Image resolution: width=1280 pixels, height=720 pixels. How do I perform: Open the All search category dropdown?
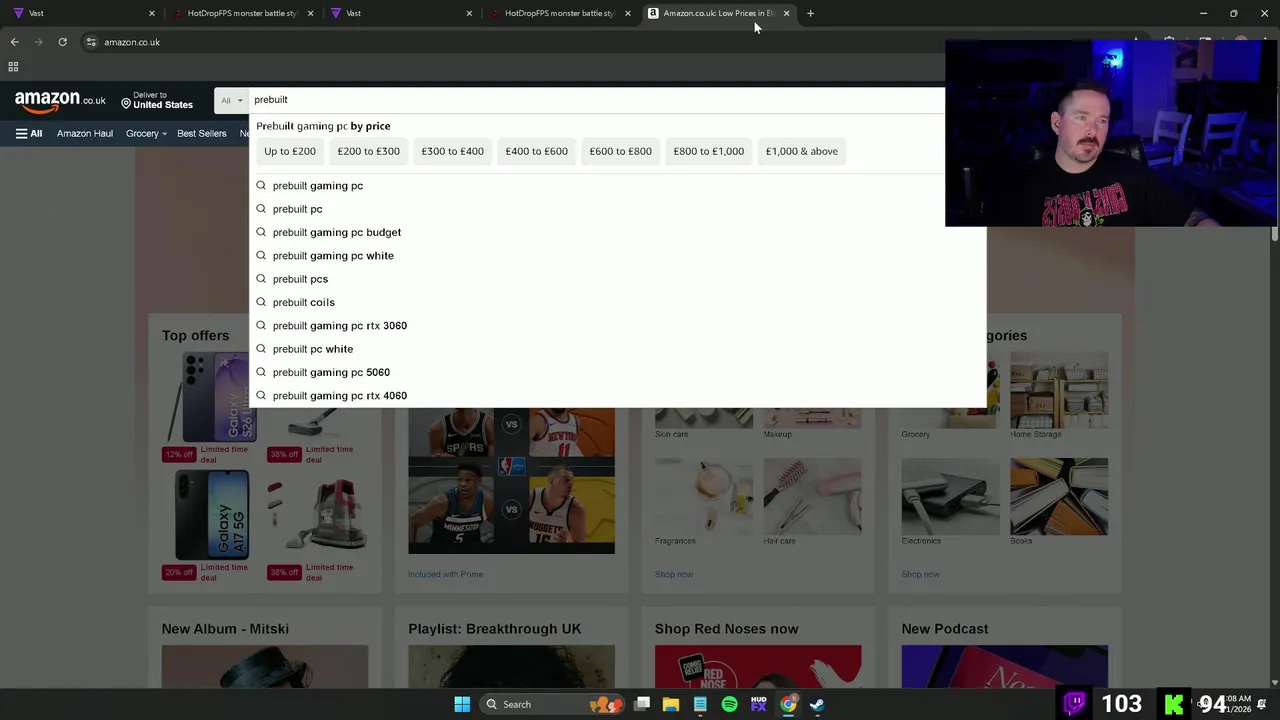pyautogui.click(x=231, y=100)
